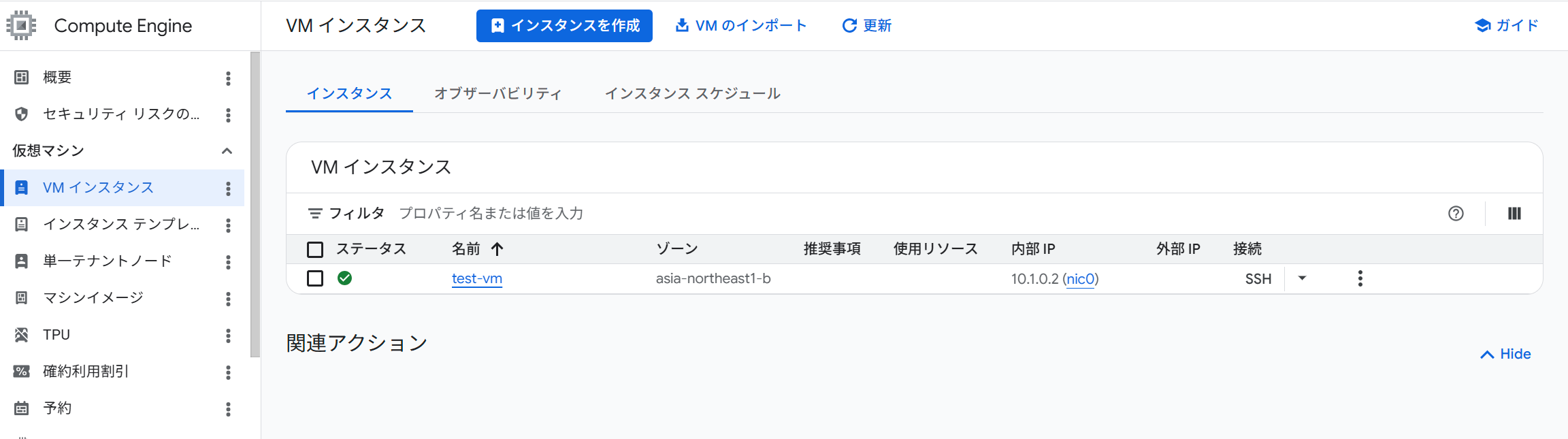The height and width of the screenshot is (439, 1568).
Task: Open マシンイメージ in the sidebar
Action: (x=93, y=297)
